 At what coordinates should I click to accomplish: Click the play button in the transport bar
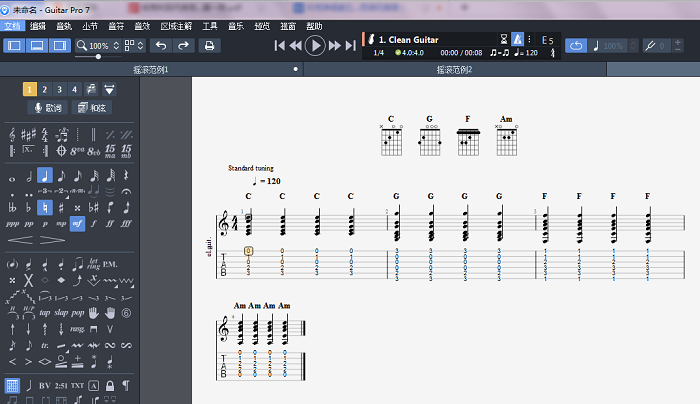click(x=315, y=45)
